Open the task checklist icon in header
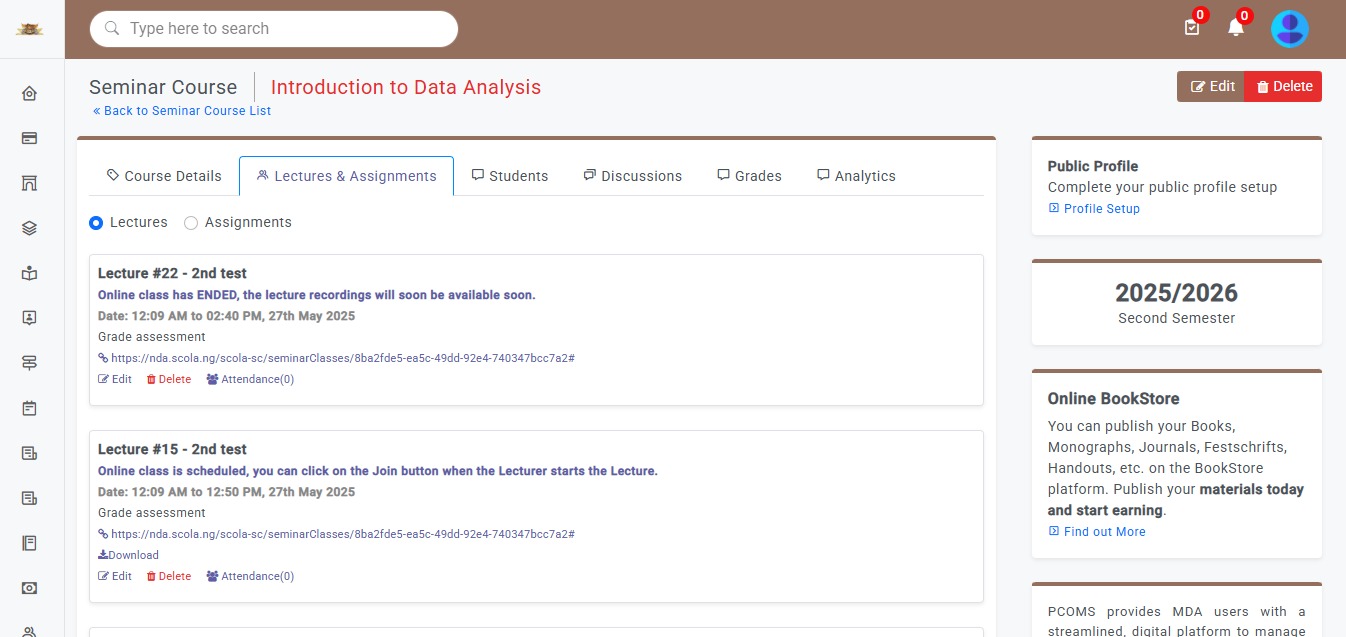The height and width of the screenshot is (637, 1346). tap(1191, 28)
